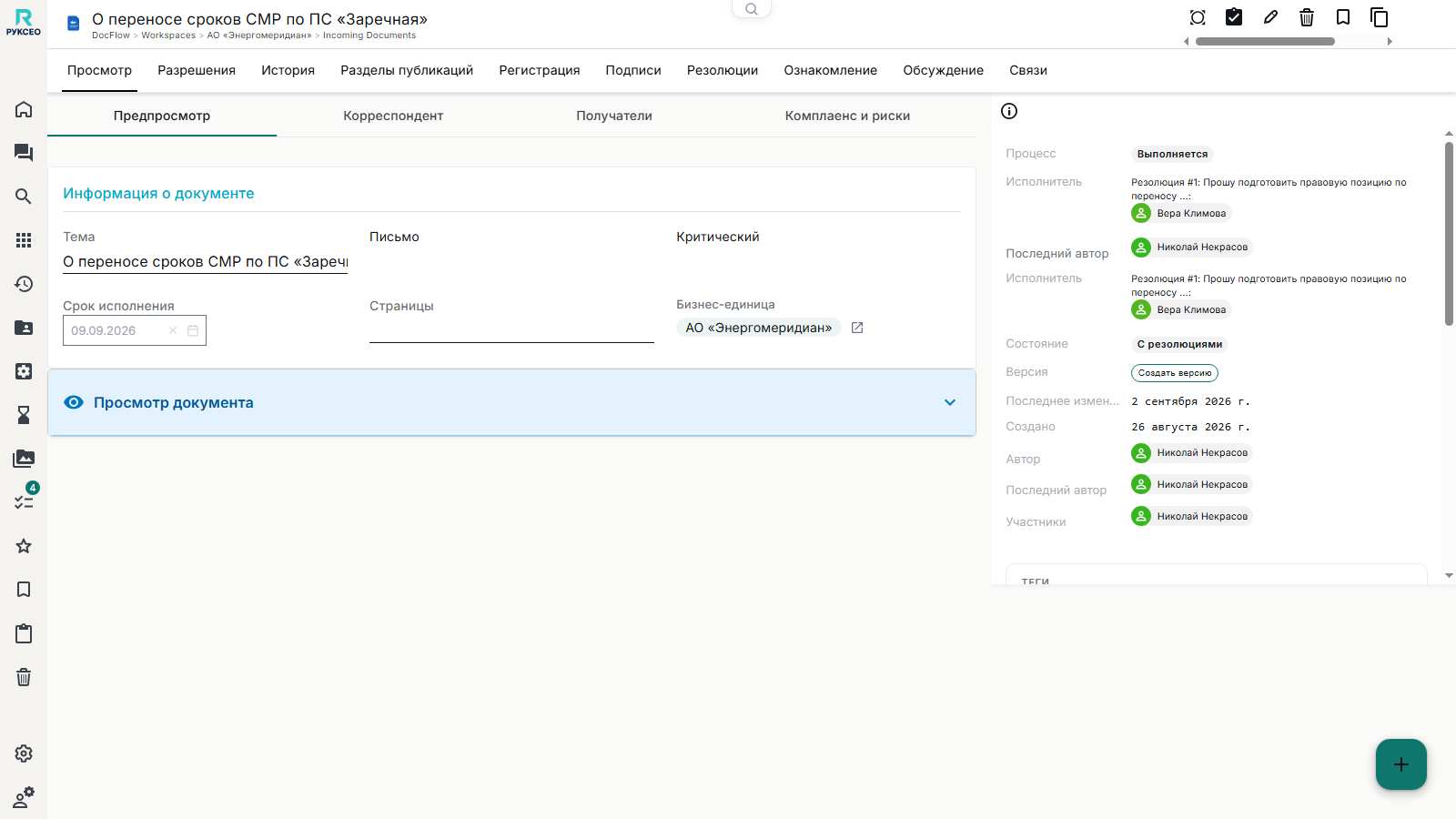
Task: Select the Корреспондент sub-tab
Action: coord(393,116)
